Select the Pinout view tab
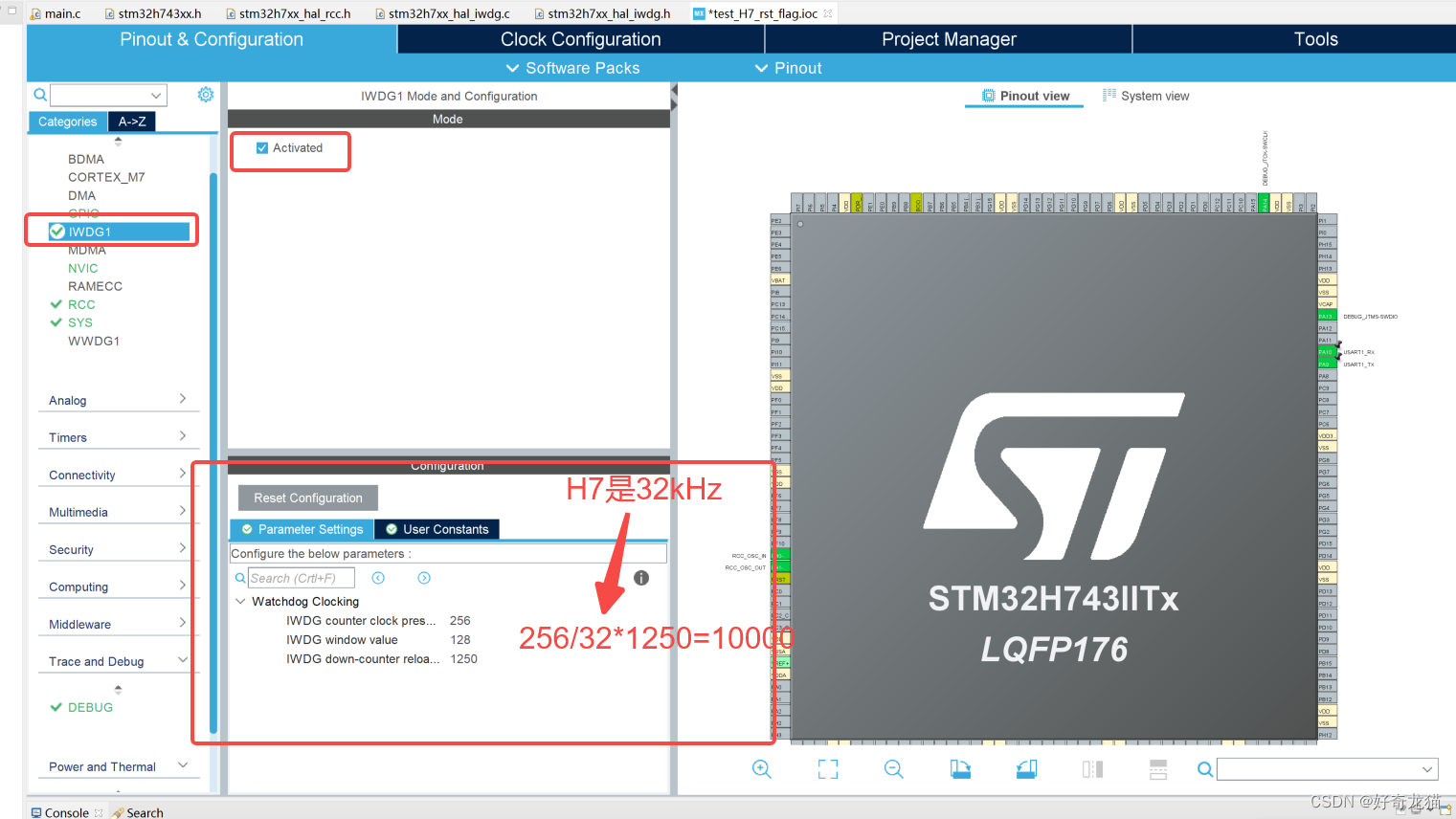This screenshot has width=1456, height=819. [x=1024, y=96]
